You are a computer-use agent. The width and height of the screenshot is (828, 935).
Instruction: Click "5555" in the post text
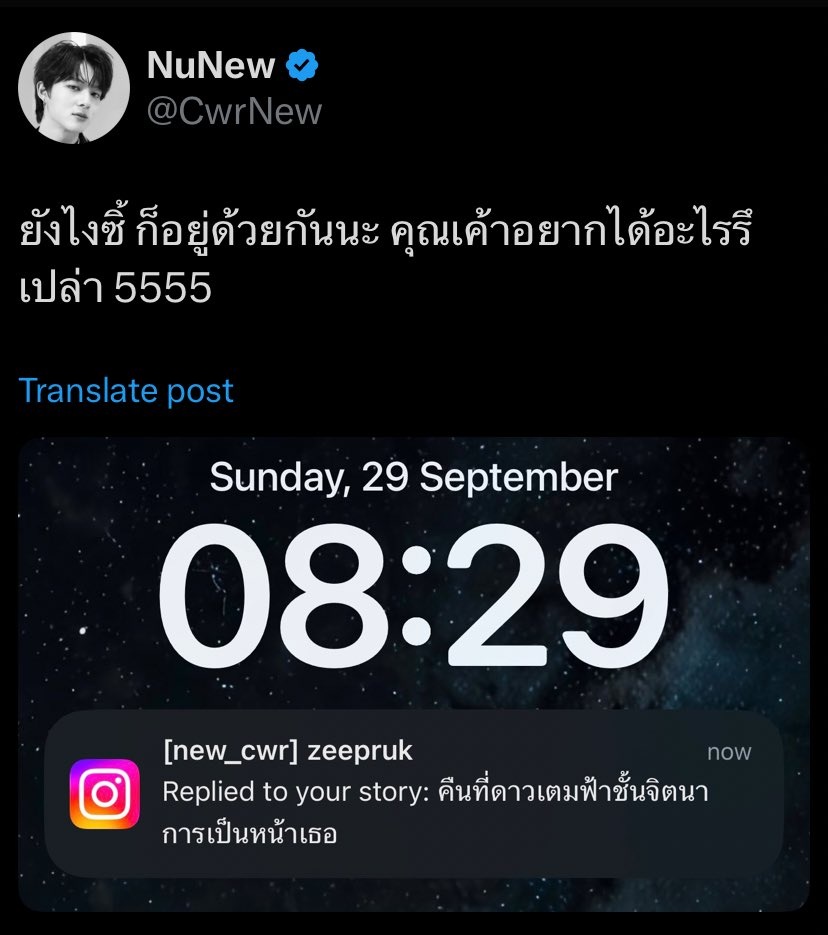pos(163,287)
